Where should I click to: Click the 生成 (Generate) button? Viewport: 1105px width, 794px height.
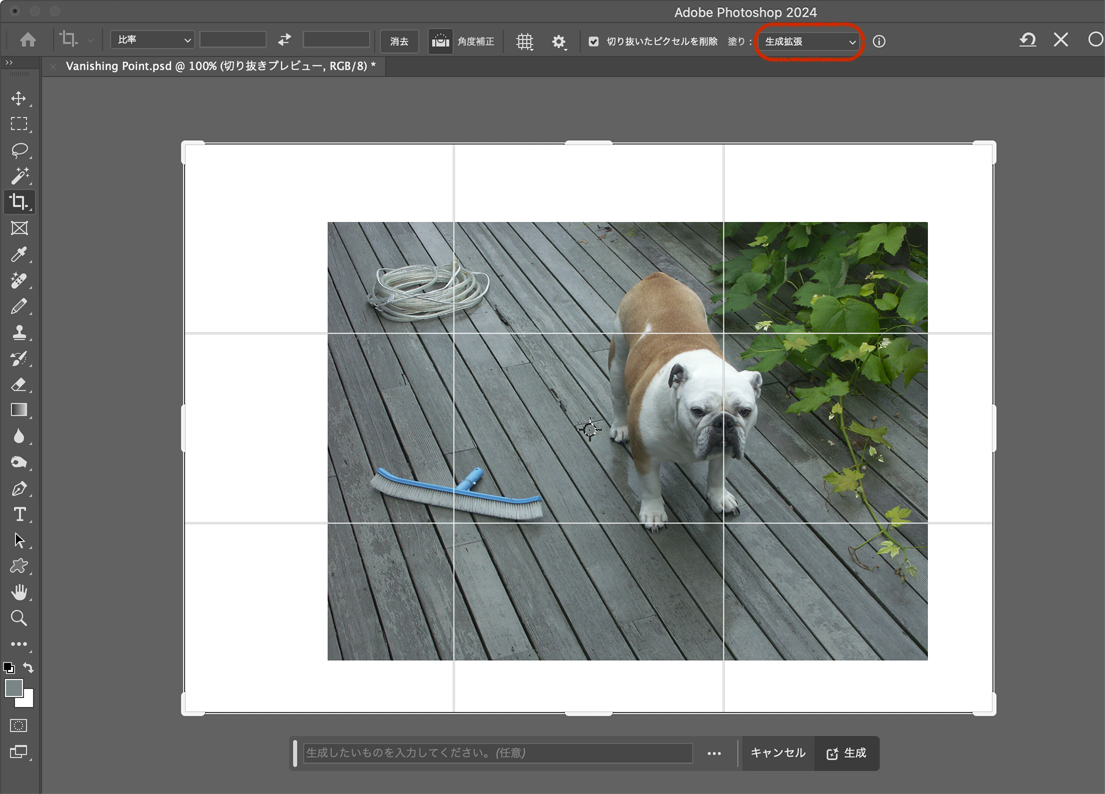point(846,753)
